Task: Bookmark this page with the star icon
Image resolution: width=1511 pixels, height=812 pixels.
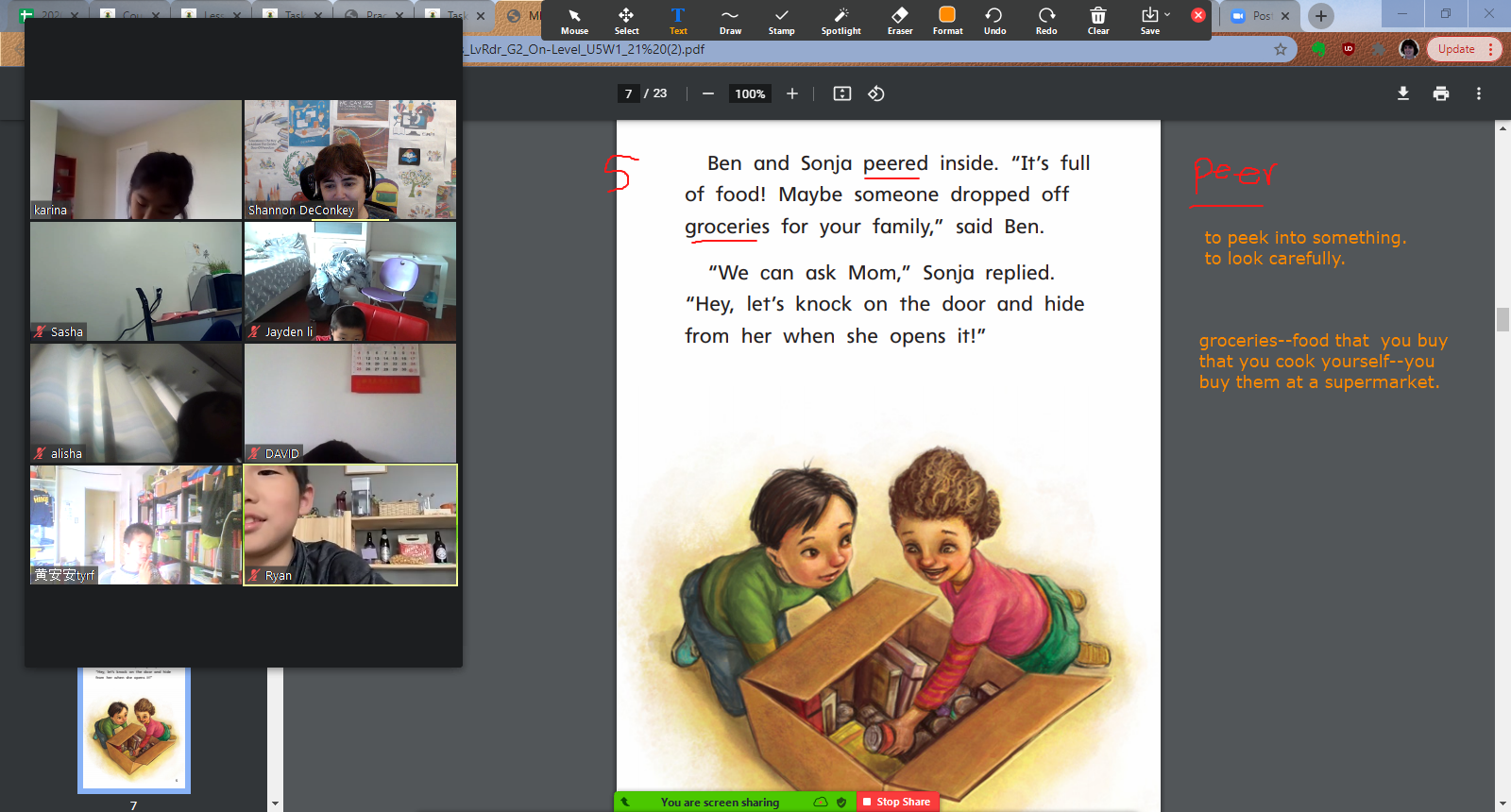Action: pos(1281,49)
